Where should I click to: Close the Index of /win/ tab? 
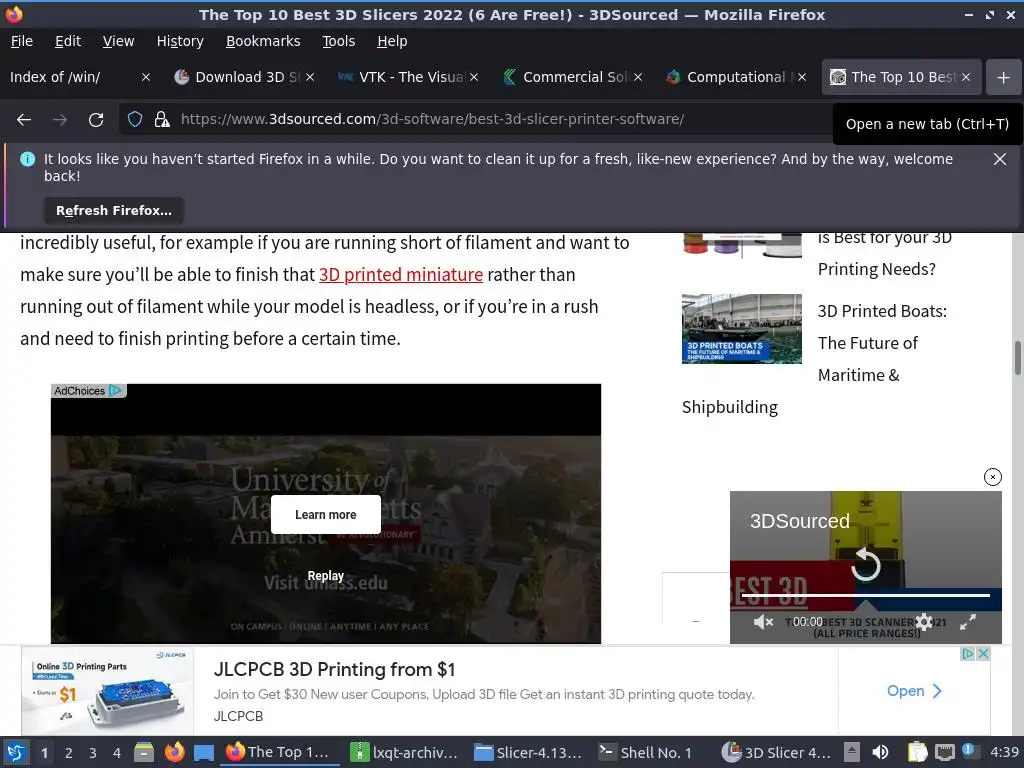(x=146, y=77)
